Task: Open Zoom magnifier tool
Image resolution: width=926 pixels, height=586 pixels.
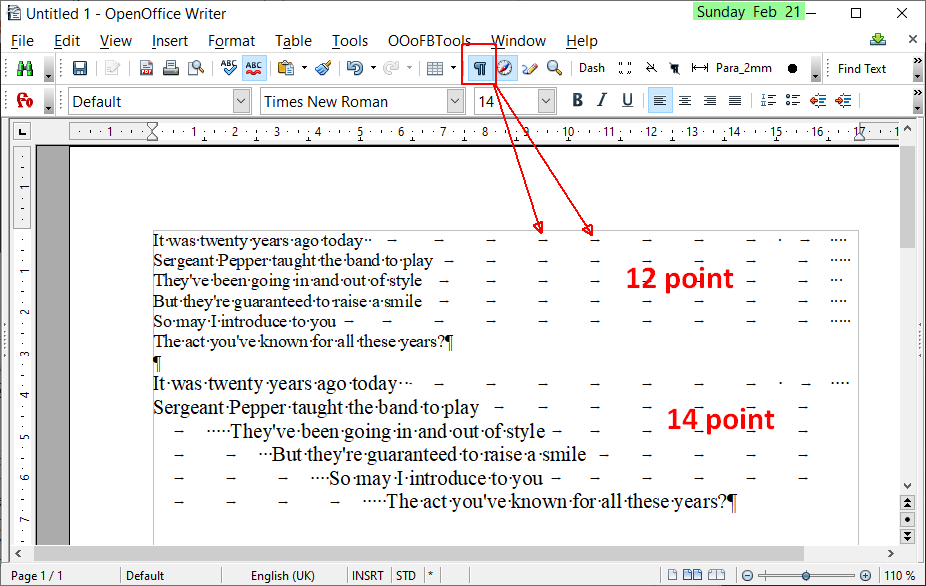Action: pos(554,69)
